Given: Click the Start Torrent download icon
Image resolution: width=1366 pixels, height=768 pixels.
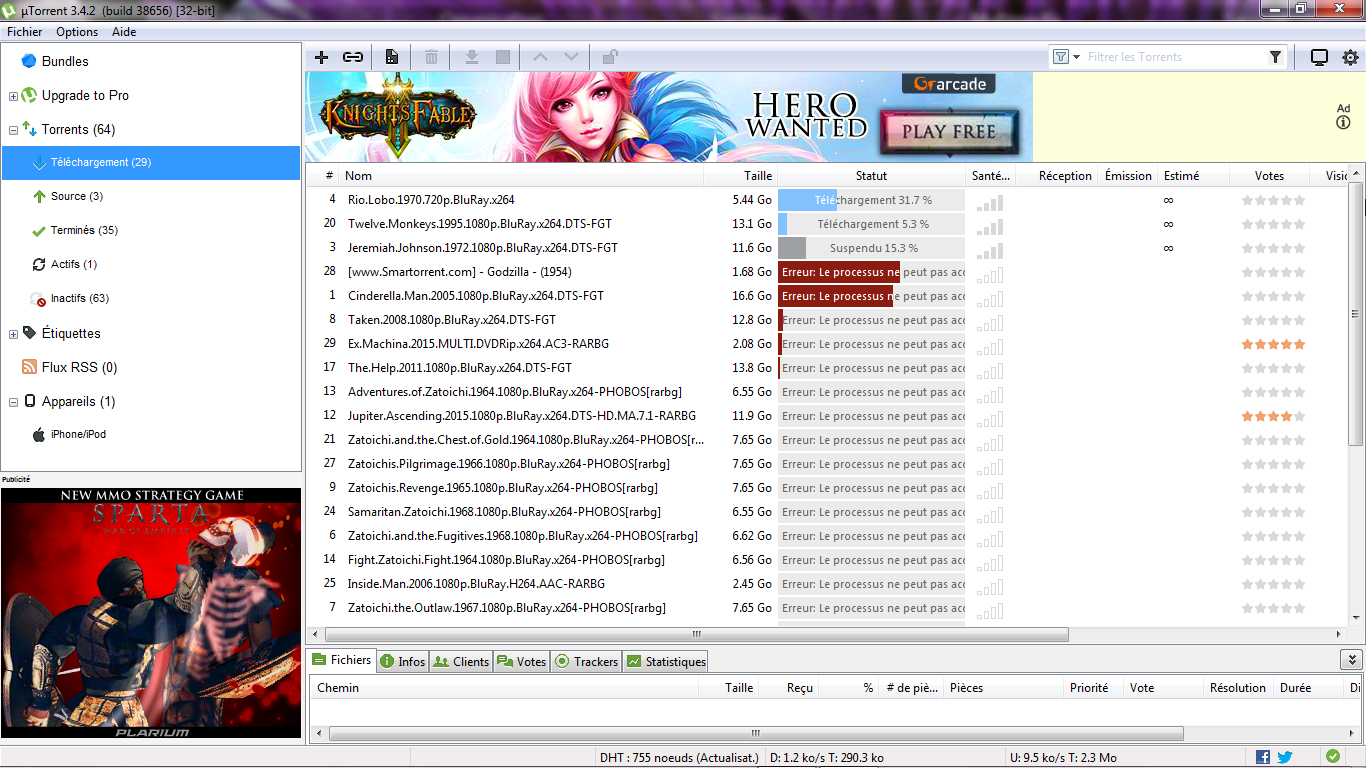Looking at the screenshot, I should pos(472,57).
